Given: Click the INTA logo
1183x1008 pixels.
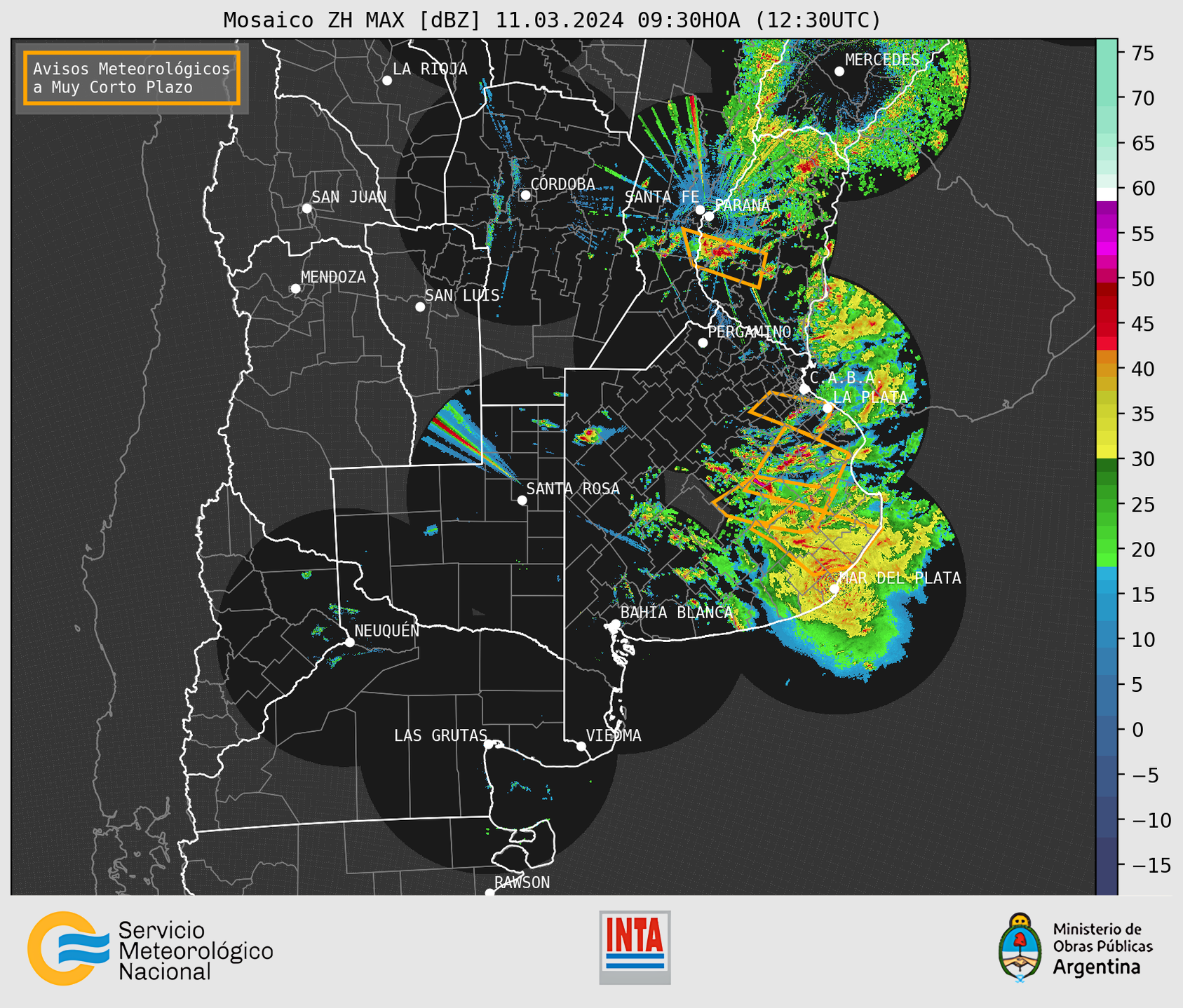Looking at the screenshot, I should (635, 947).
